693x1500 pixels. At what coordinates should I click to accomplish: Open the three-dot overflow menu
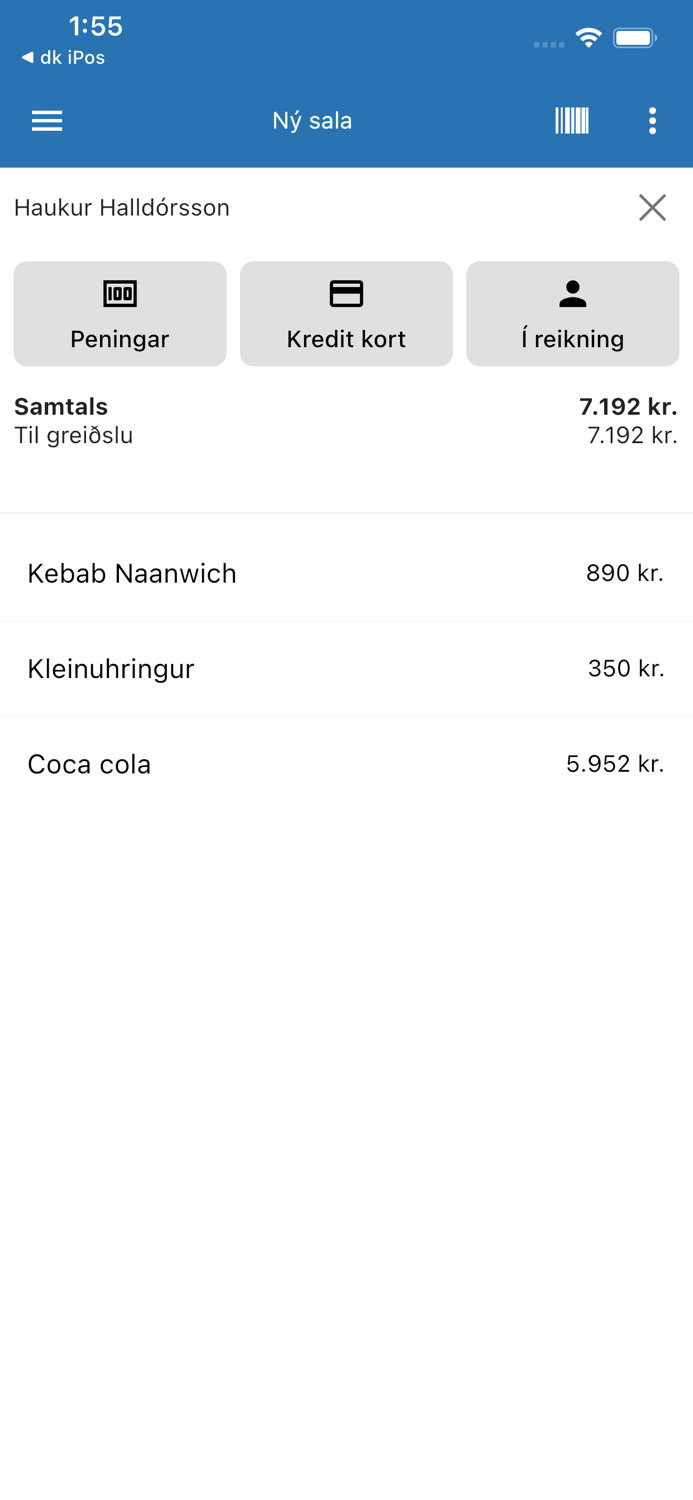click(652, 120)
